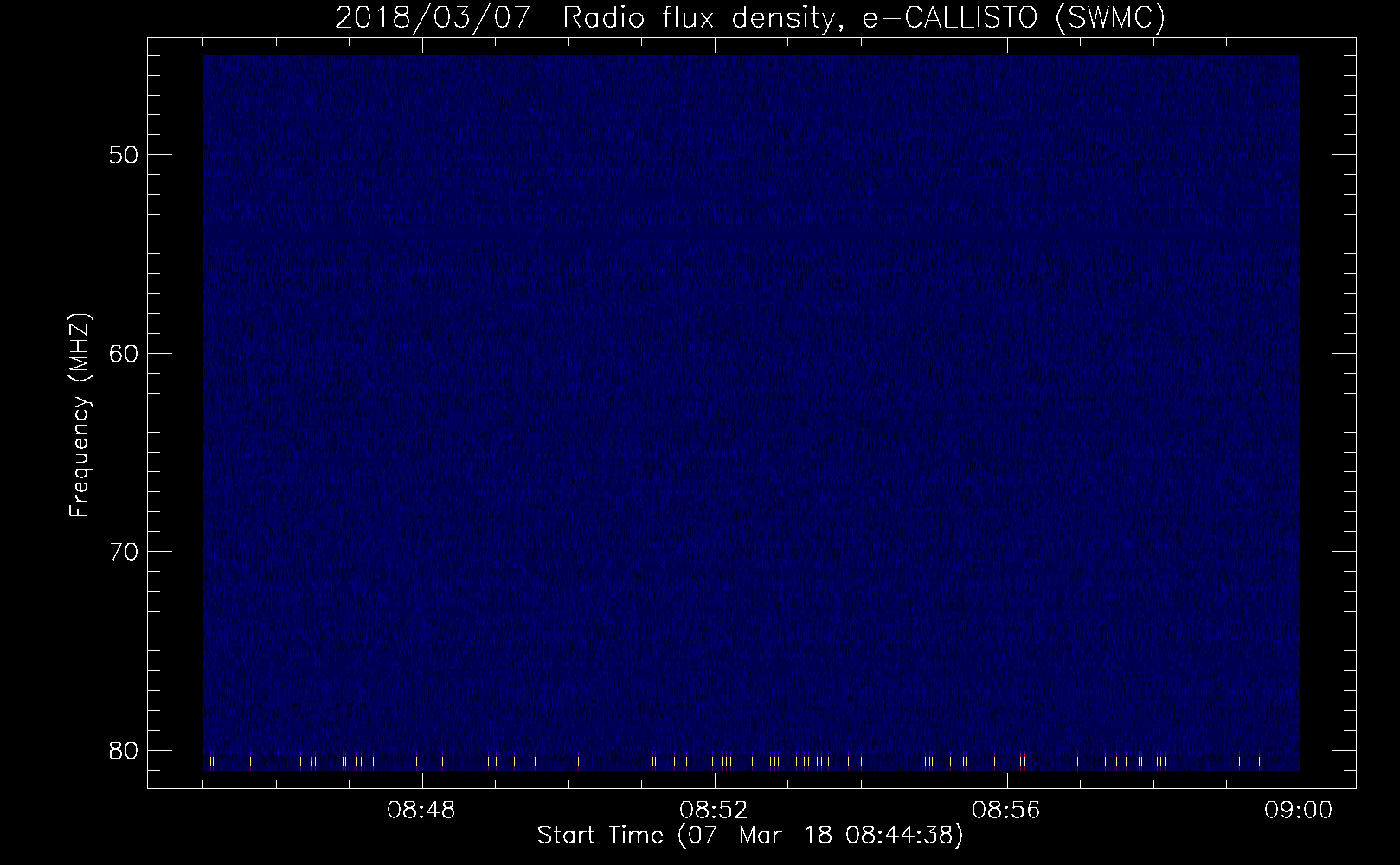Click the 08:56 time tick label

pyautogui.click(x=1007, y=811)
